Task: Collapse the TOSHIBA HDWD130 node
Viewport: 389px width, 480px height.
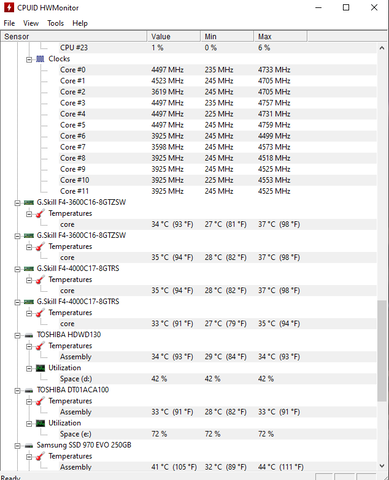Action: [x=17, y=335]
